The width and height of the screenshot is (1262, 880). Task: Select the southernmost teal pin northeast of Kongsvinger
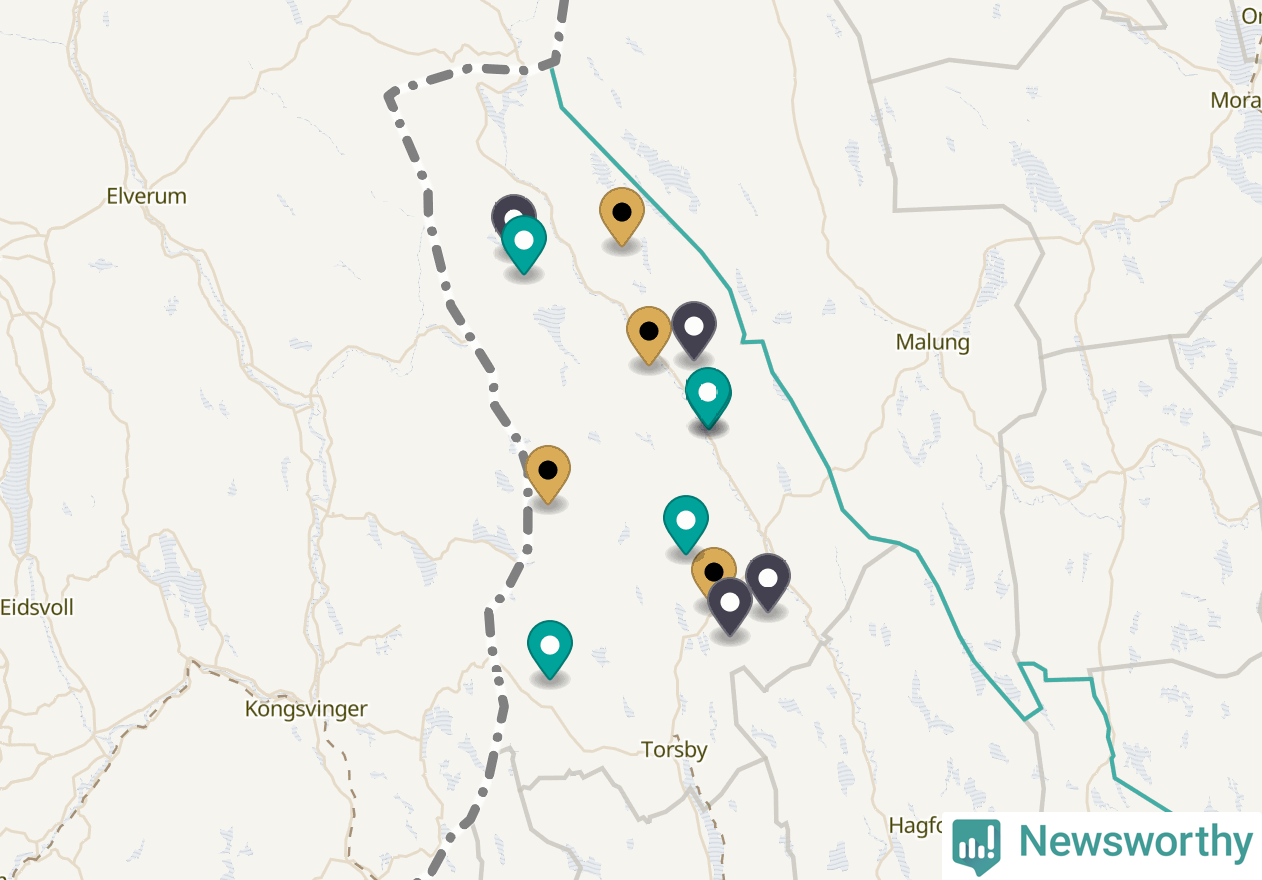pos(550,649)
